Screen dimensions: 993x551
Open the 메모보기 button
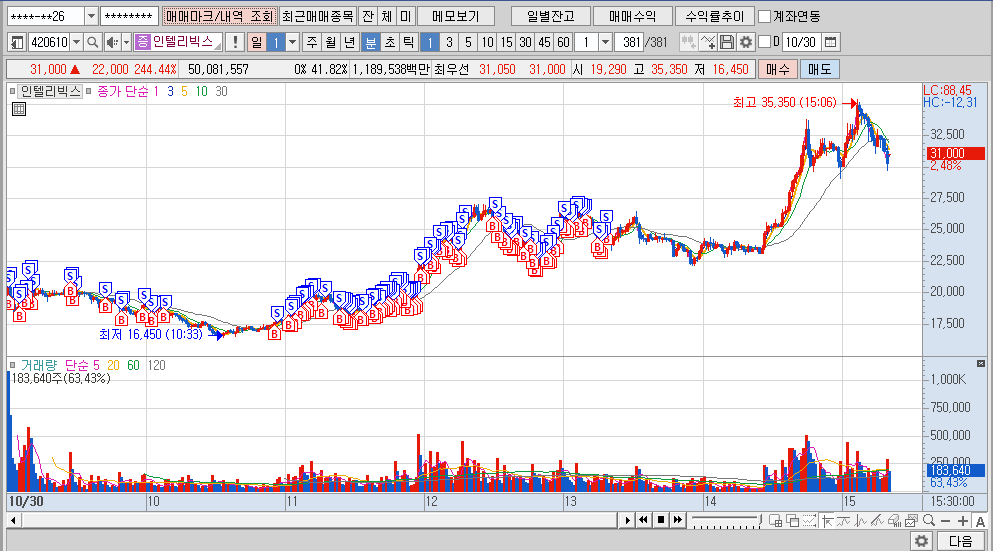(455, 16)
